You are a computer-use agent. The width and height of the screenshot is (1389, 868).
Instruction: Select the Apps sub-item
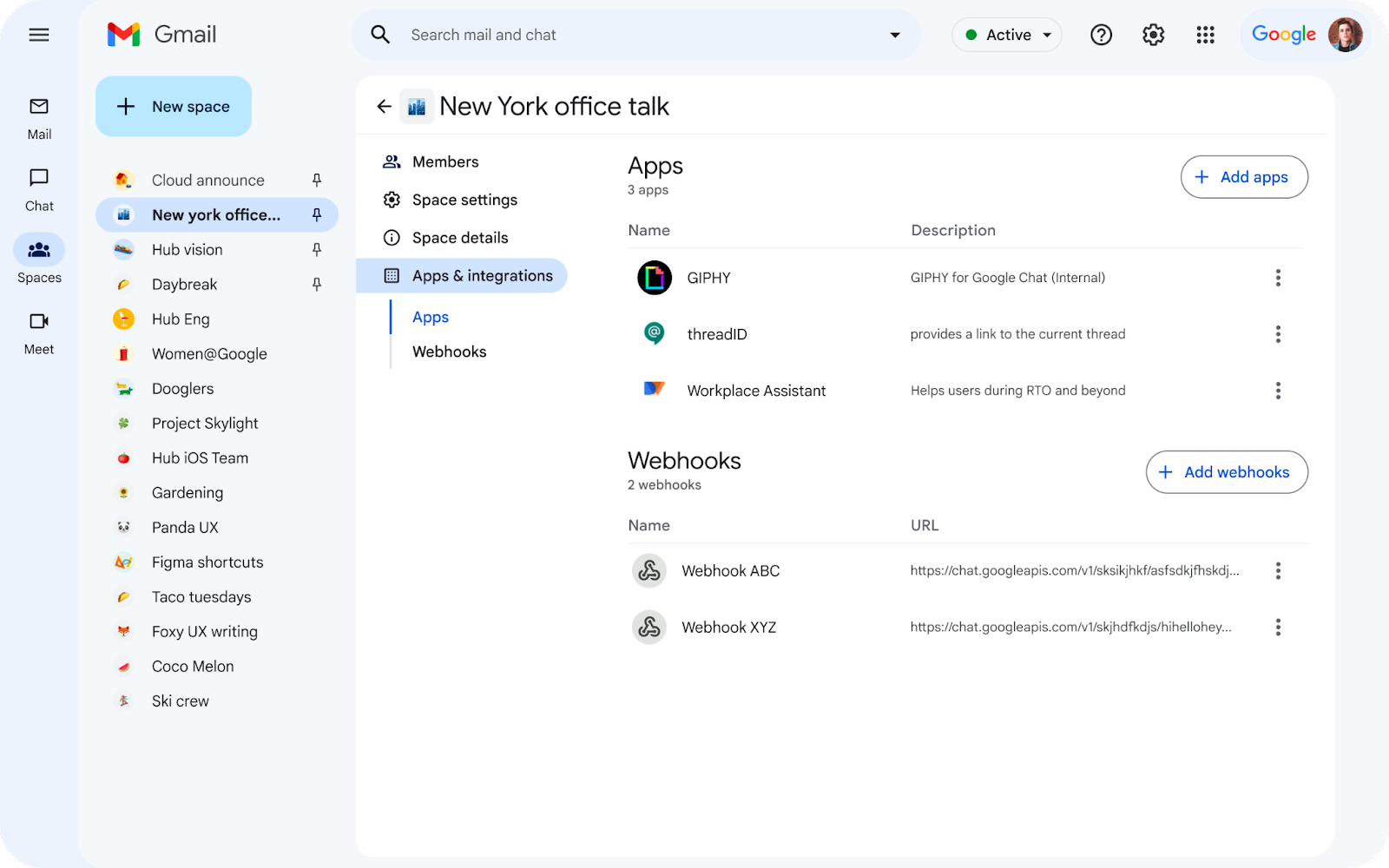431,317
